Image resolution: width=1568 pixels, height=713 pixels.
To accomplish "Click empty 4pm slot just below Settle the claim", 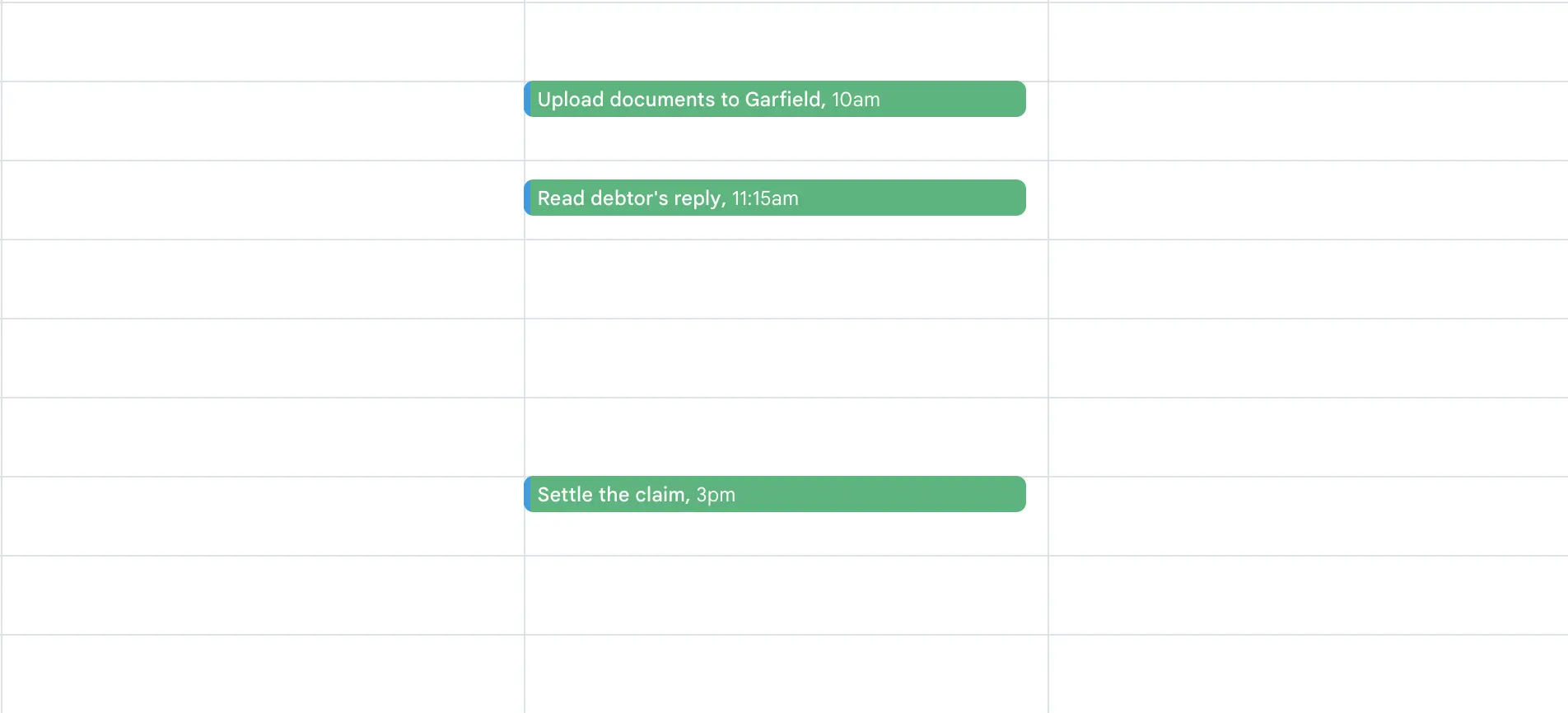I will [x=786, y=594].
